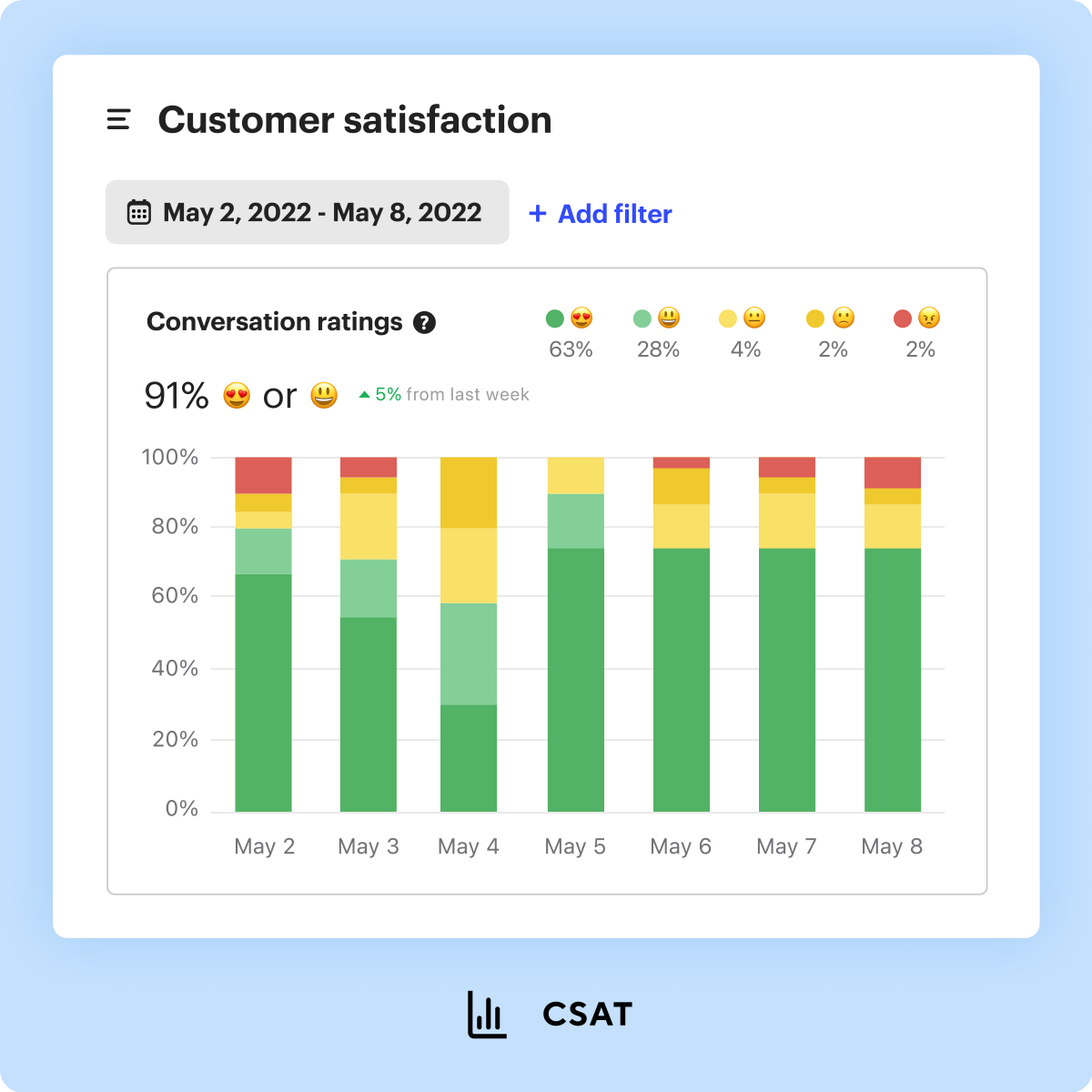Click the angry face emoji in legend
The width and height of the screenshot is (1092, 1092).
tap(929, 318)
